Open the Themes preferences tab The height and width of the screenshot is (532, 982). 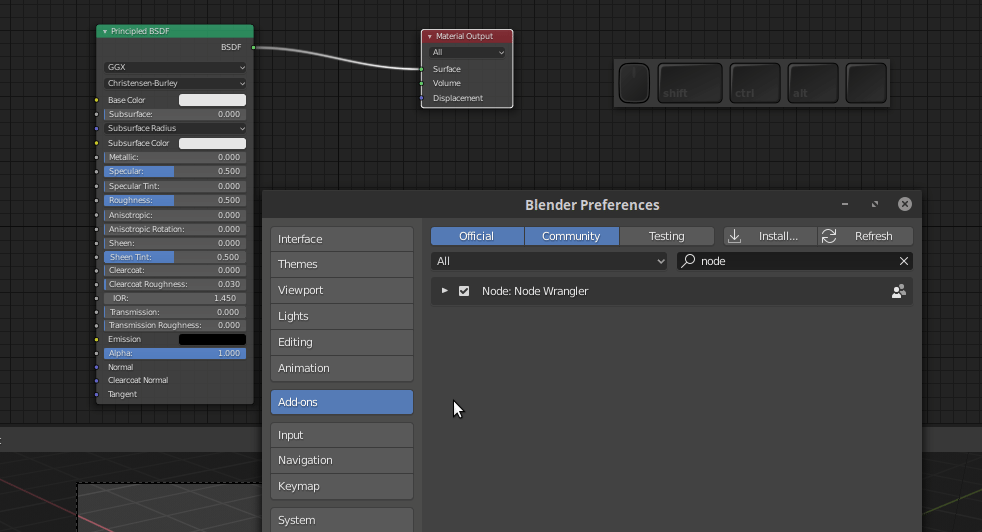(x=342, y=264)
